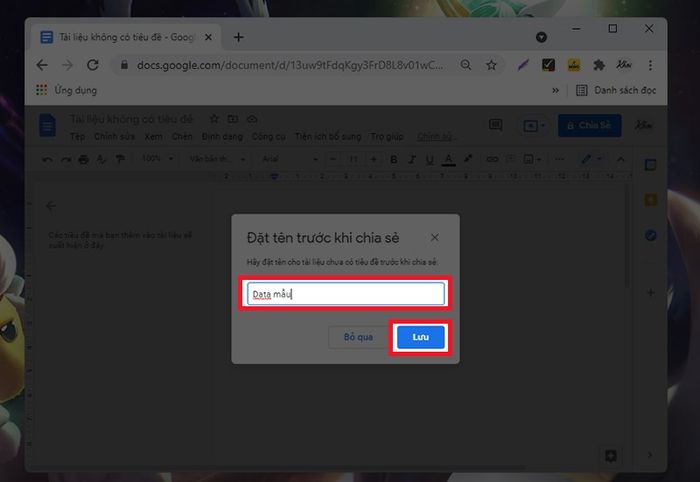Close the Đặt tên trước khi chia sẻ dialog
The height and width of the screenshot is (482, 700).
tap(434, 238)
